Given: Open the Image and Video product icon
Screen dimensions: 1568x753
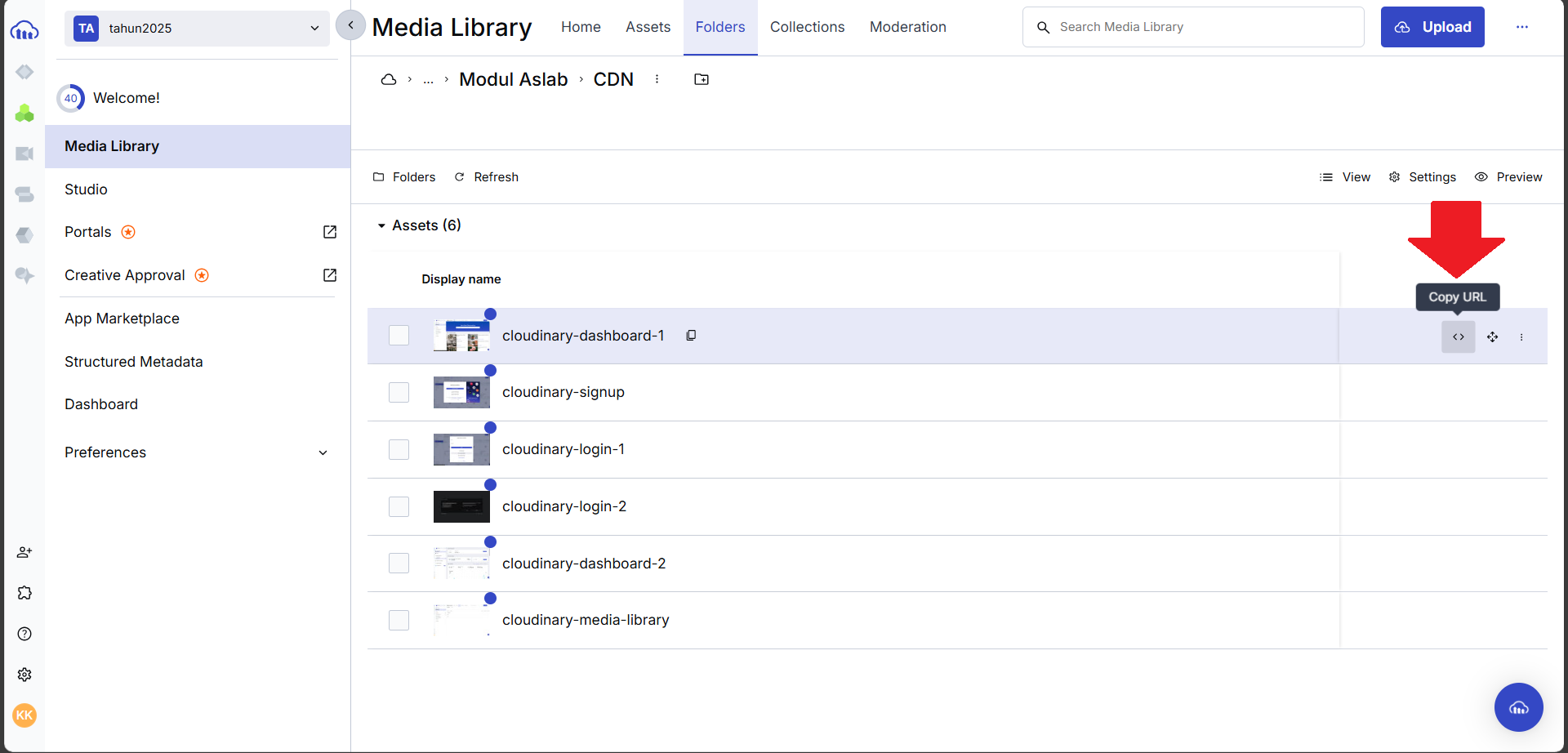Looking at the screenshot, I should coord(24,72).
